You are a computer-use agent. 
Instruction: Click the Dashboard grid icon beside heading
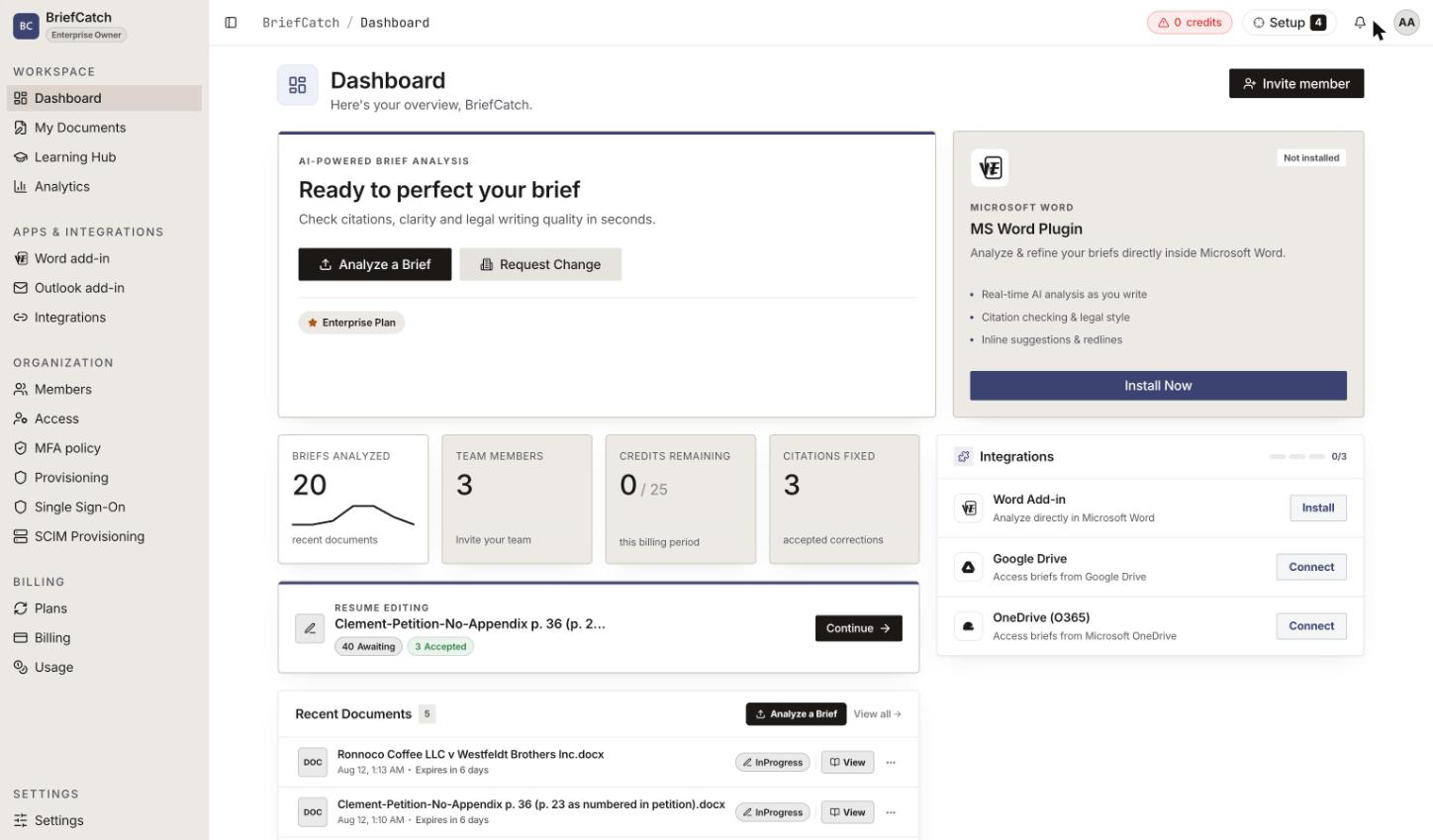tap(297, 85)
